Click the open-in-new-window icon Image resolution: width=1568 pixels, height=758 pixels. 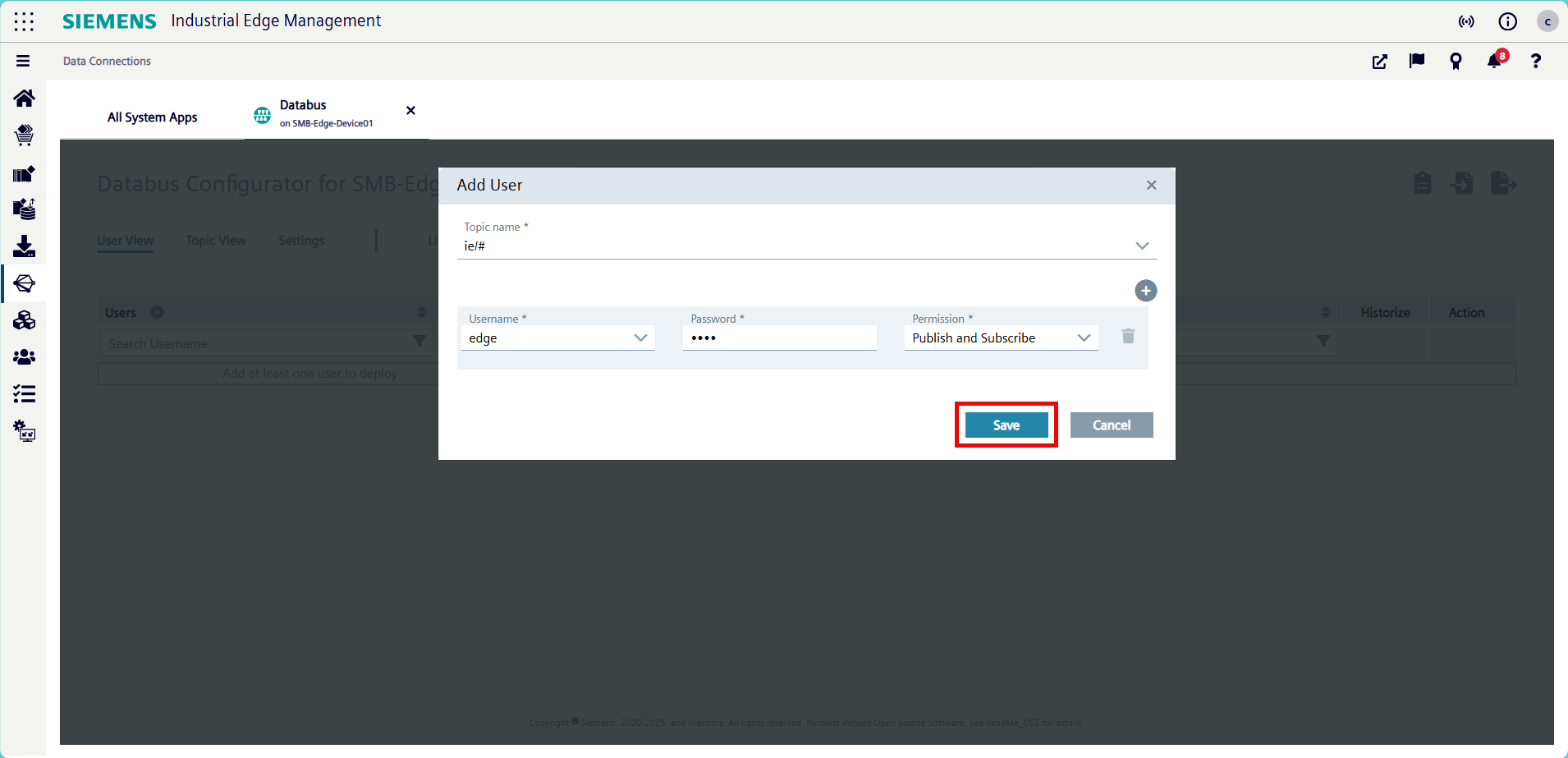click(x=1379, y=62)
